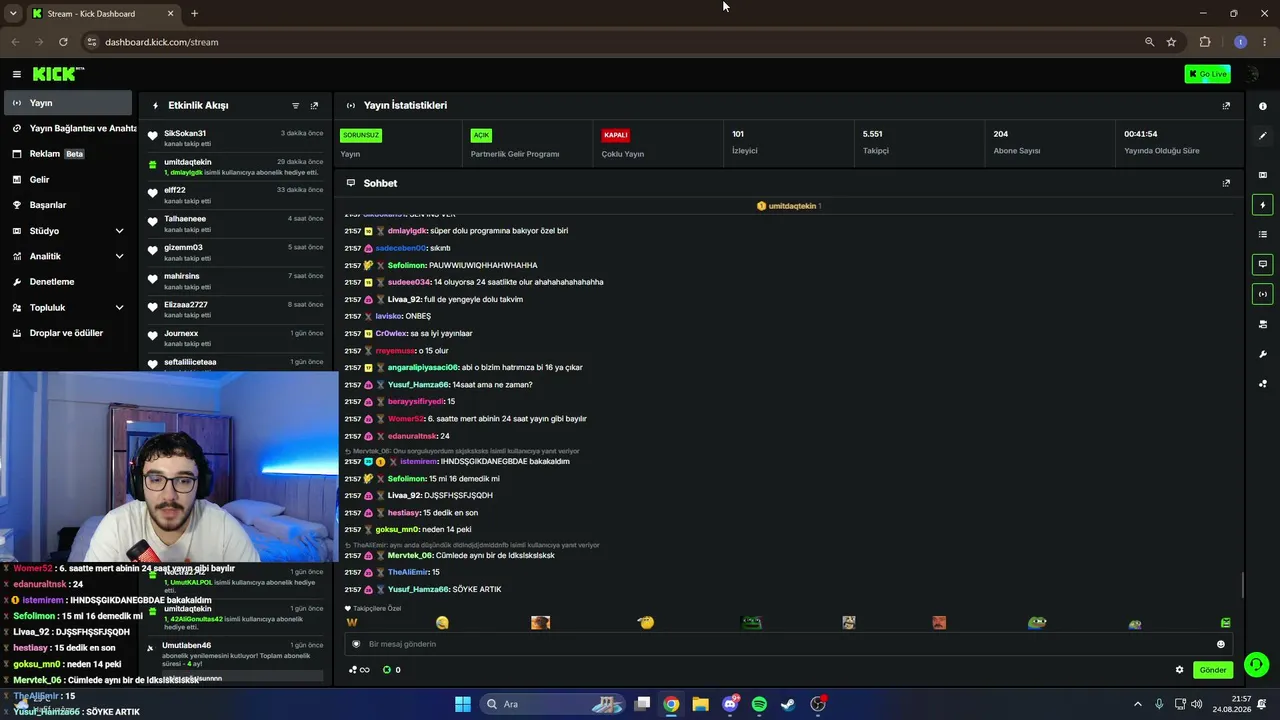Click in the Bir mesaj gönderin field

(x=788, y=644)
